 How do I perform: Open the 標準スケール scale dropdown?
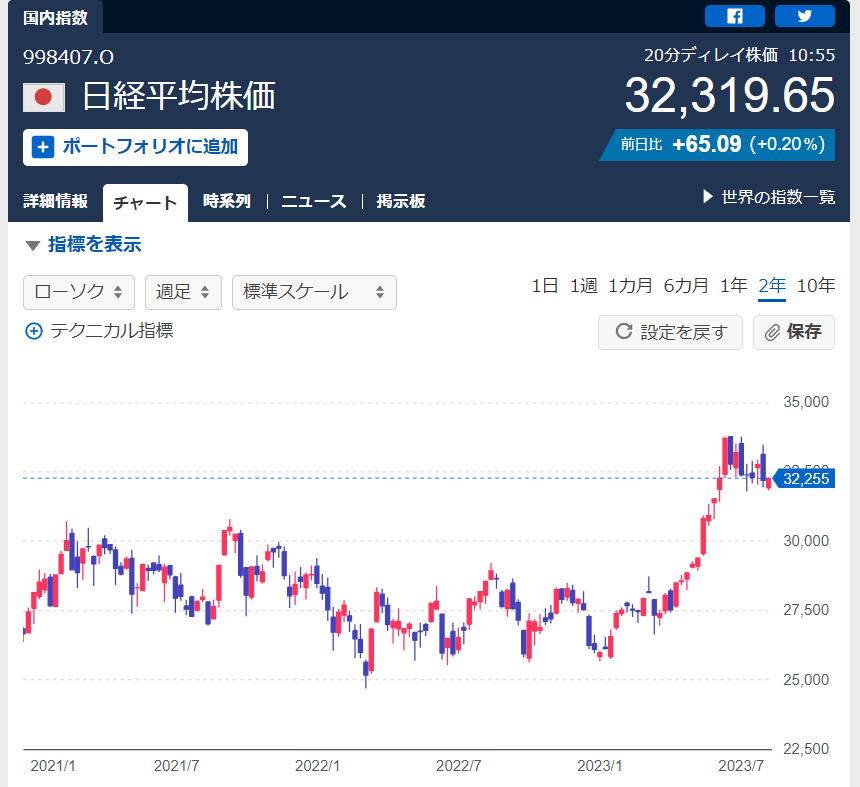click(x=314, y=292)
